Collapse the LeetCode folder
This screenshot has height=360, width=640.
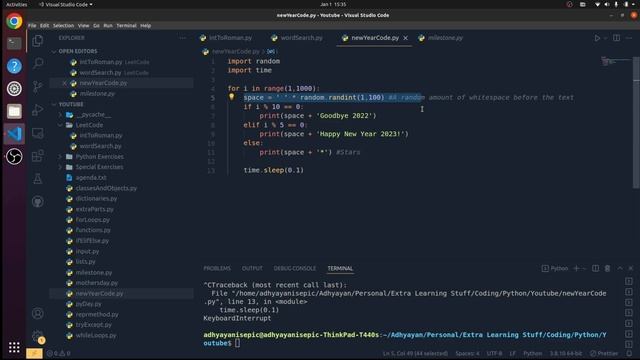pos(89,125)
